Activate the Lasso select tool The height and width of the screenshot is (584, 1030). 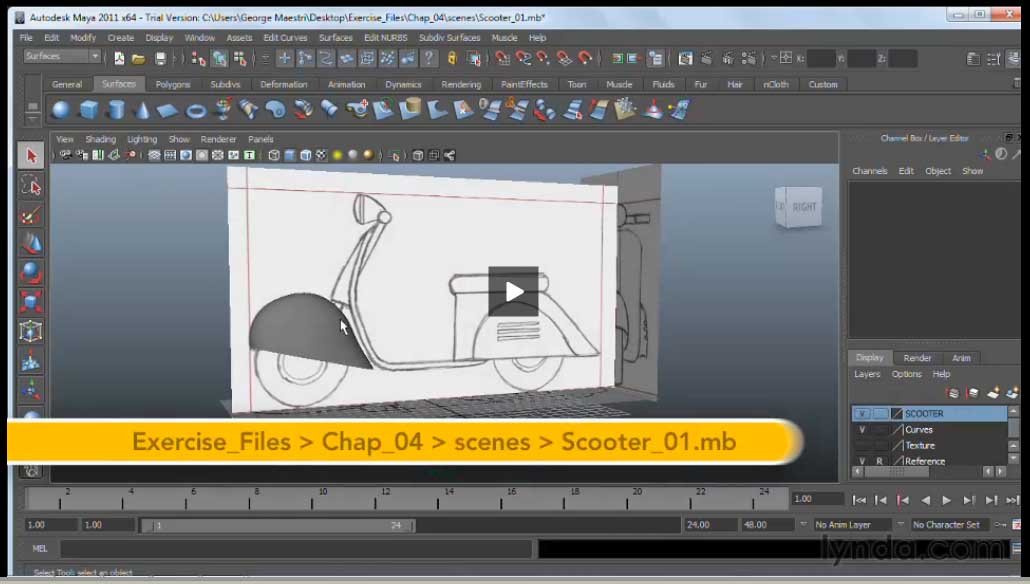[31, 186]
